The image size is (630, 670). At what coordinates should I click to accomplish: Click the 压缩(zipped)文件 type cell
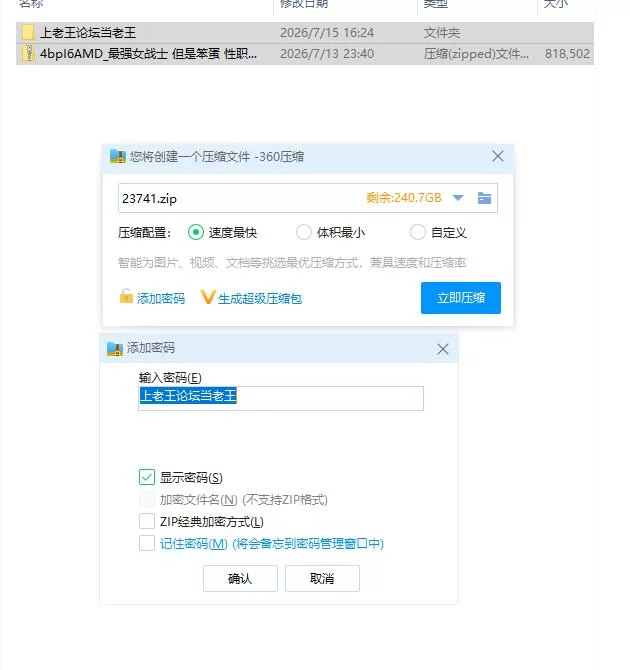[476, 53]
